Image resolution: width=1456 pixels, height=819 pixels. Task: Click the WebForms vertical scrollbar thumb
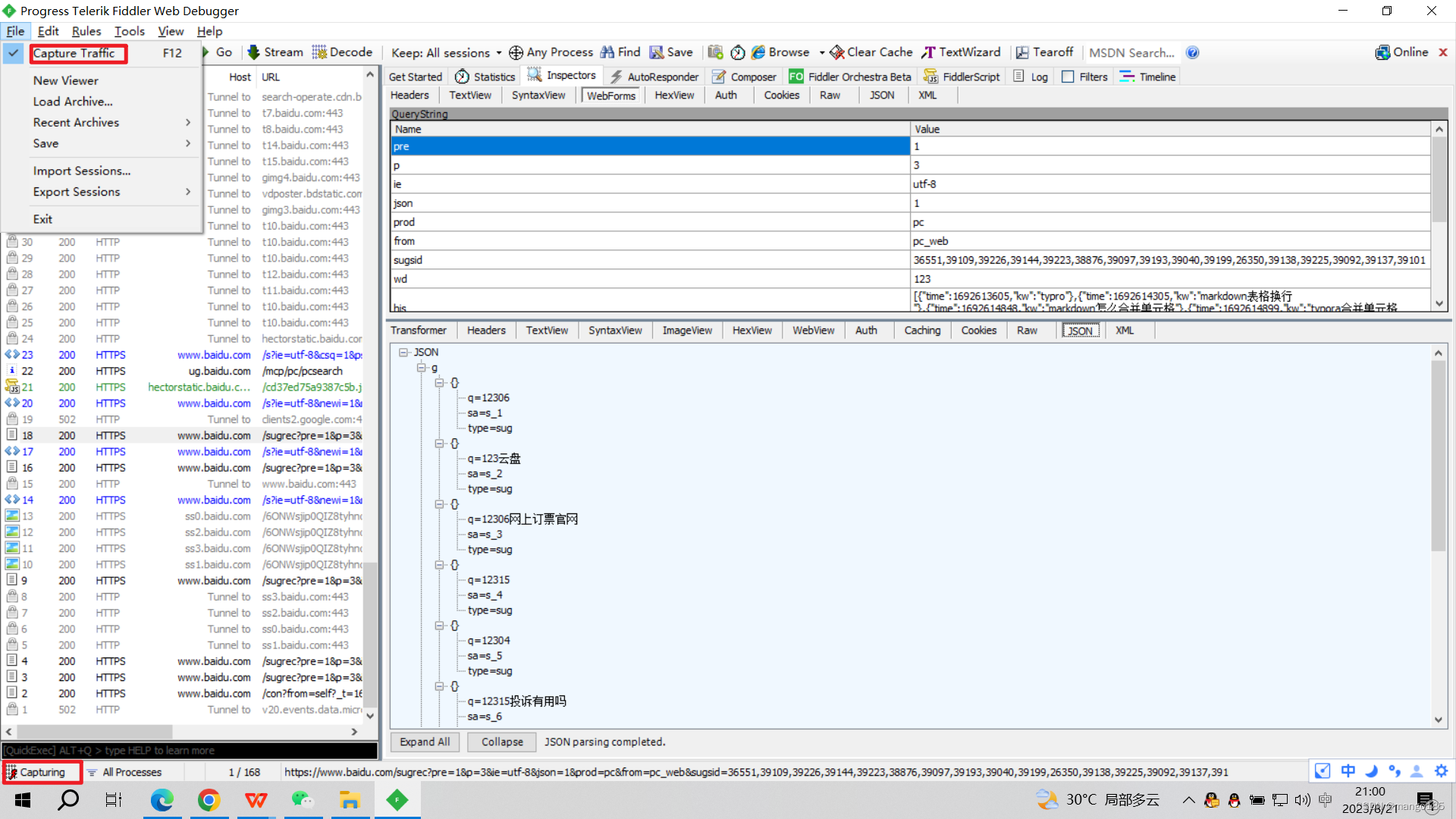1439,180
